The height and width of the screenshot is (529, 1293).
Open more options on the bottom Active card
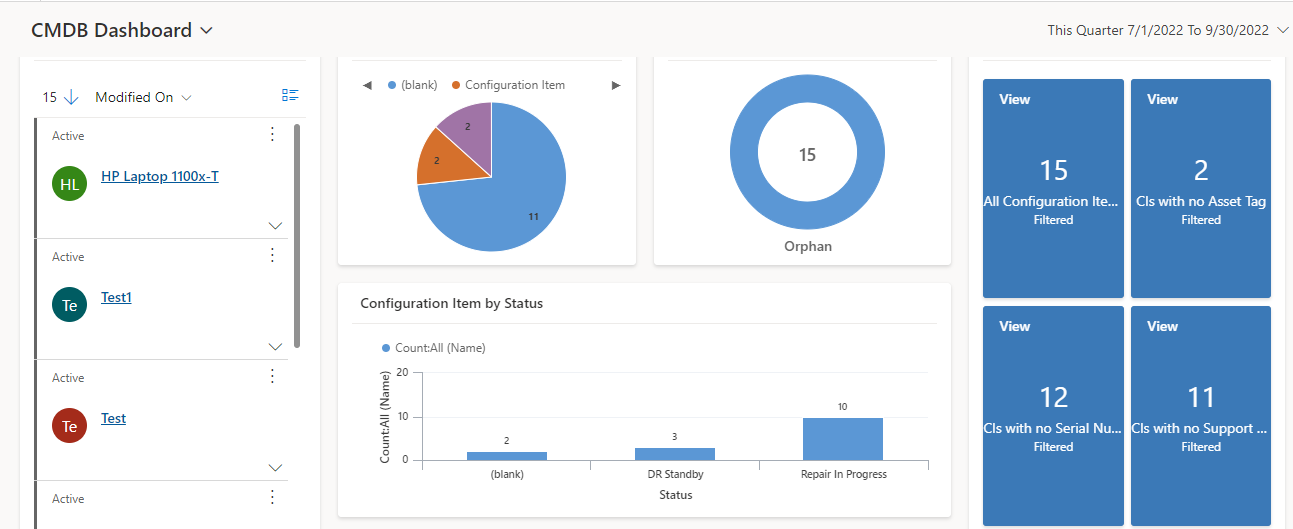pyautogui.click(x=272, y=497)
